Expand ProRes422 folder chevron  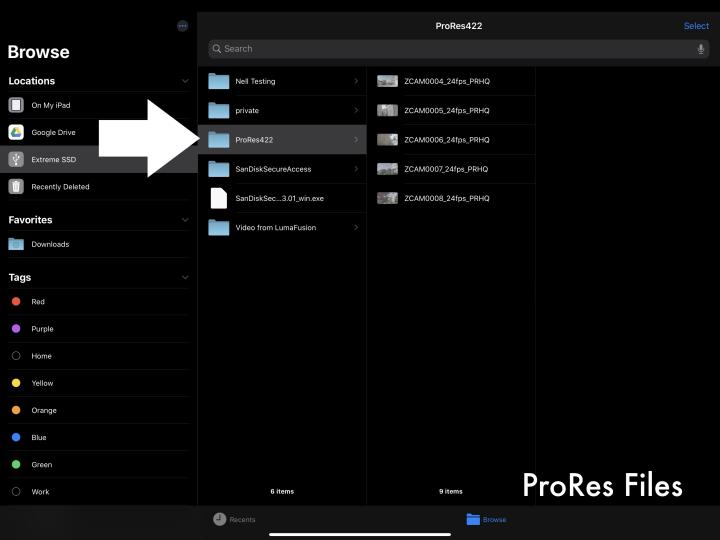pyautogui.click(x=356, y=140)
